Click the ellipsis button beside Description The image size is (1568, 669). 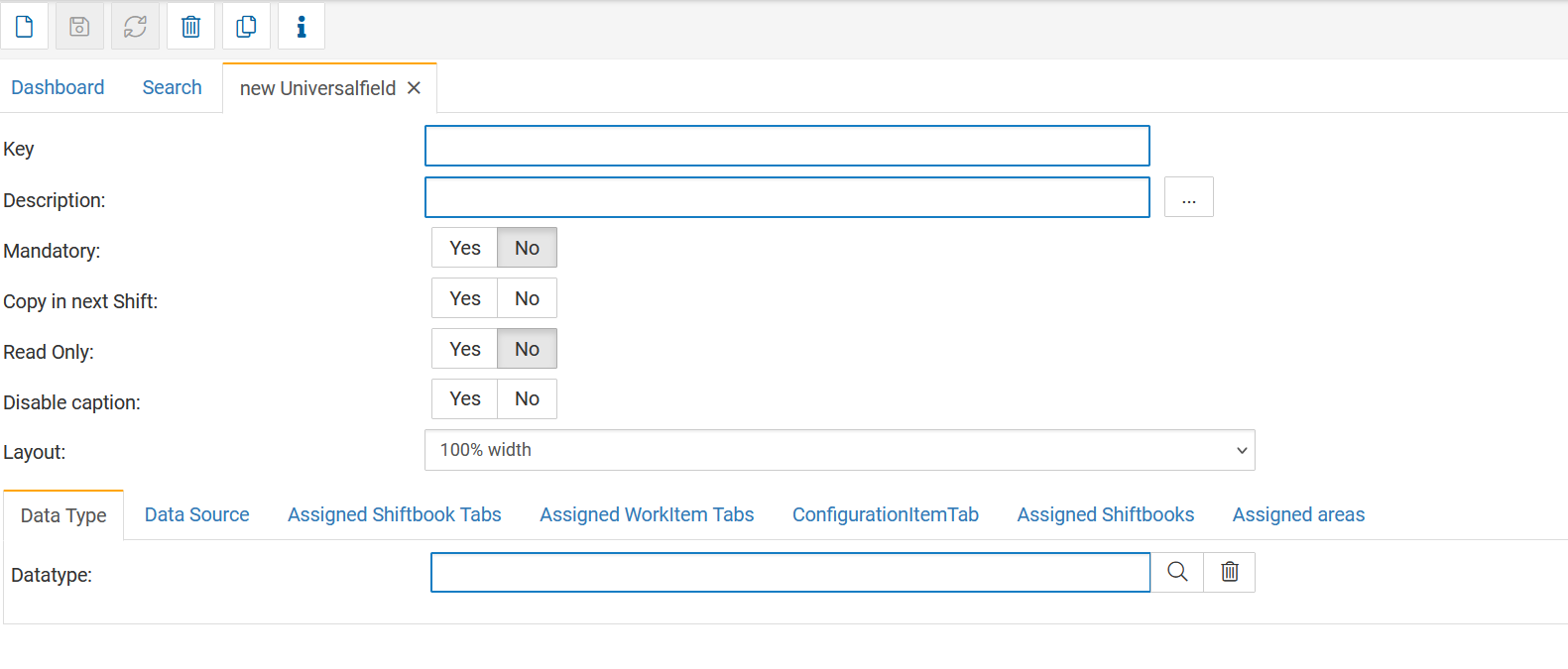[1188, 197]
